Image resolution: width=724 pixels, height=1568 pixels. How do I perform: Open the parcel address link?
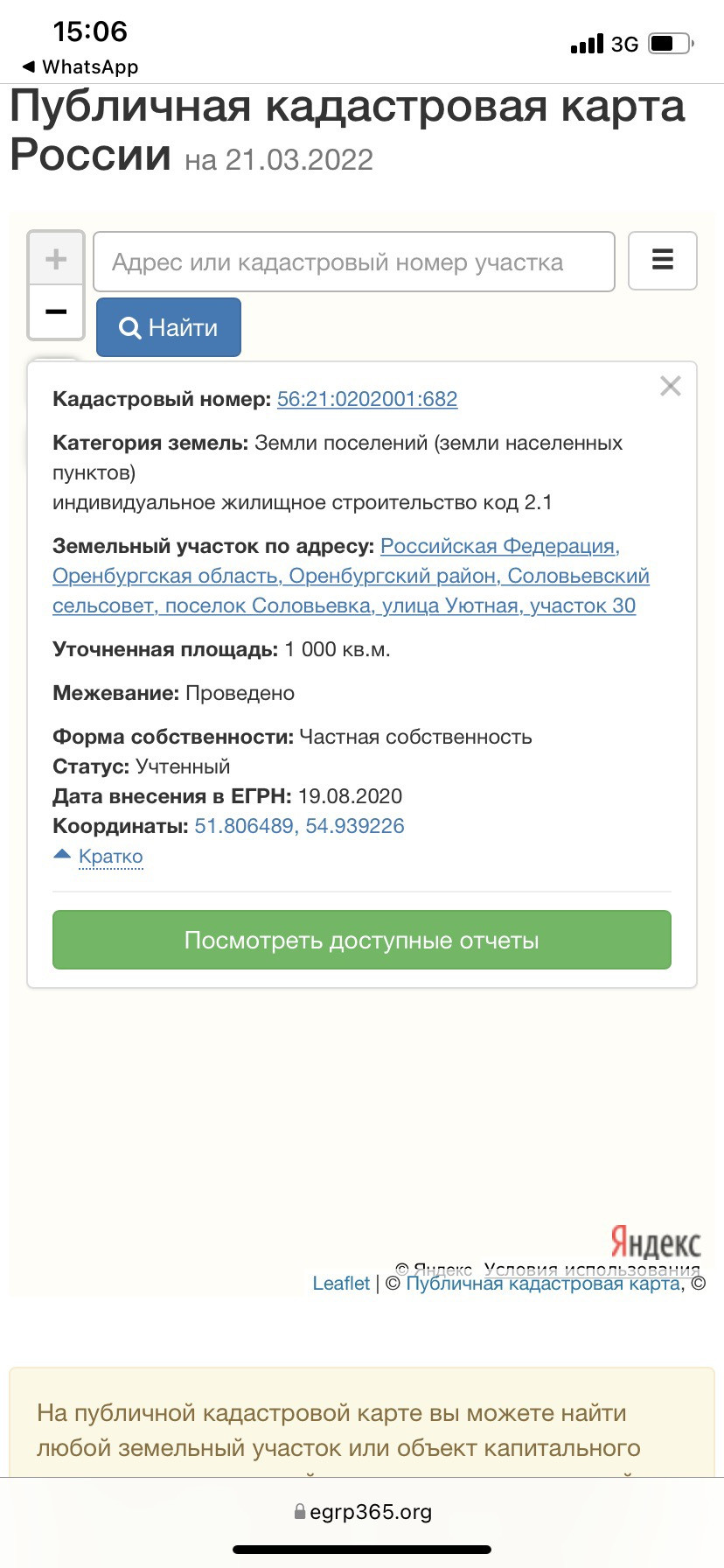[350, 576]
